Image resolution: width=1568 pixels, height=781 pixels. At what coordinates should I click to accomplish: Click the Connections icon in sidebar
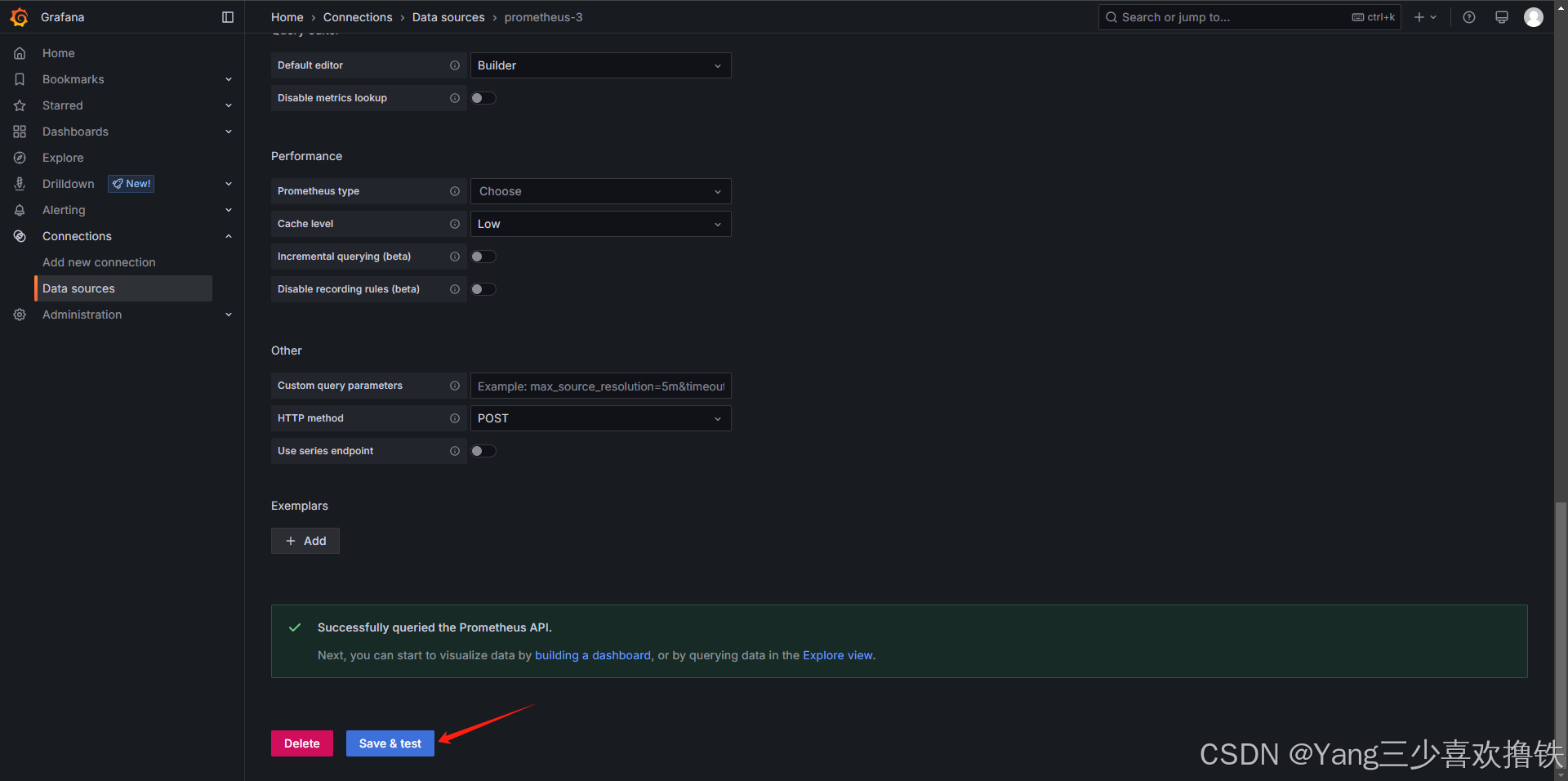point(20,236)
